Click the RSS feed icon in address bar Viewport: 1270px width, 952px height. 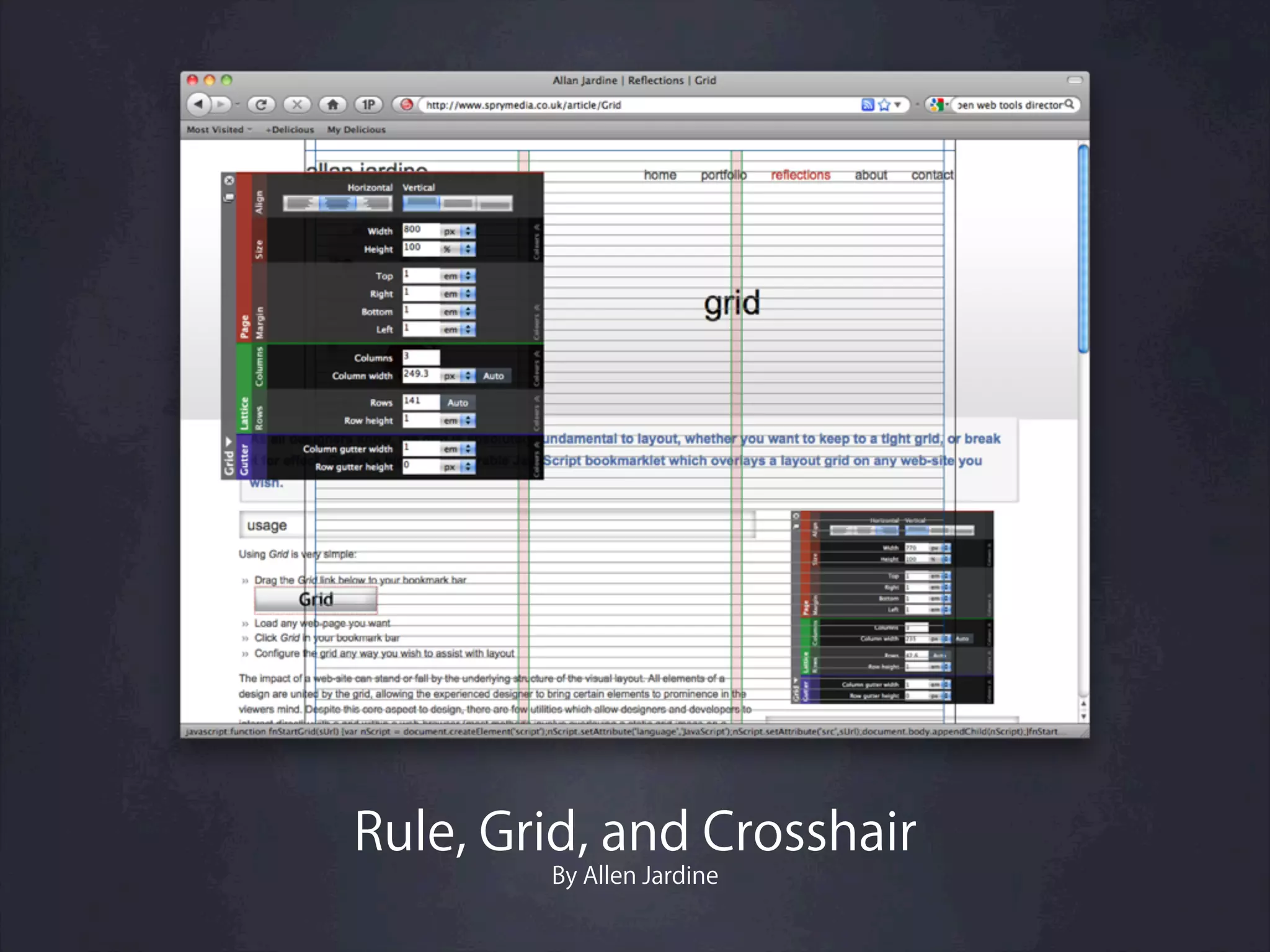pyautogui.click(x=868, y=105)
